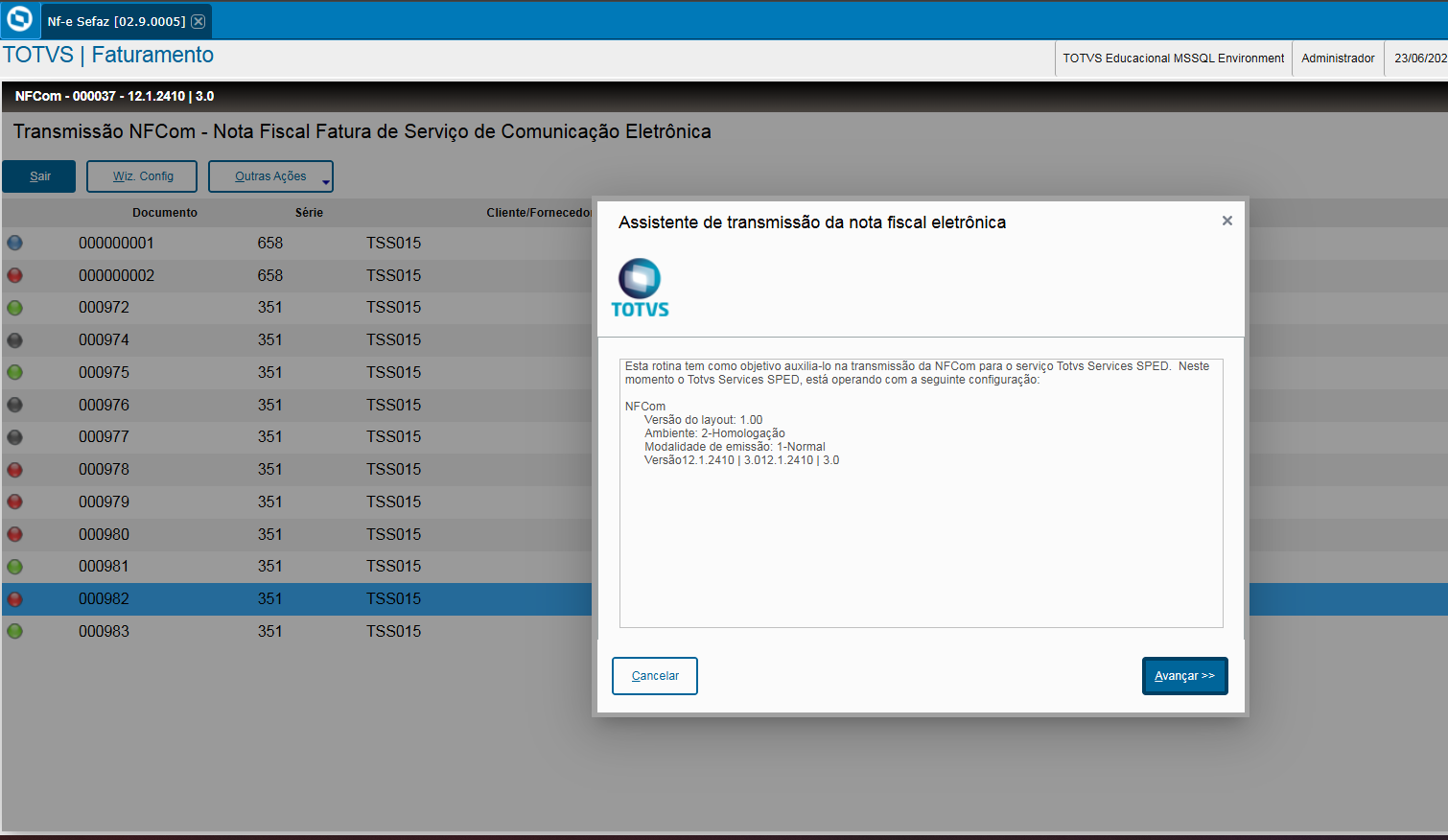Select document number 000980

104,535
